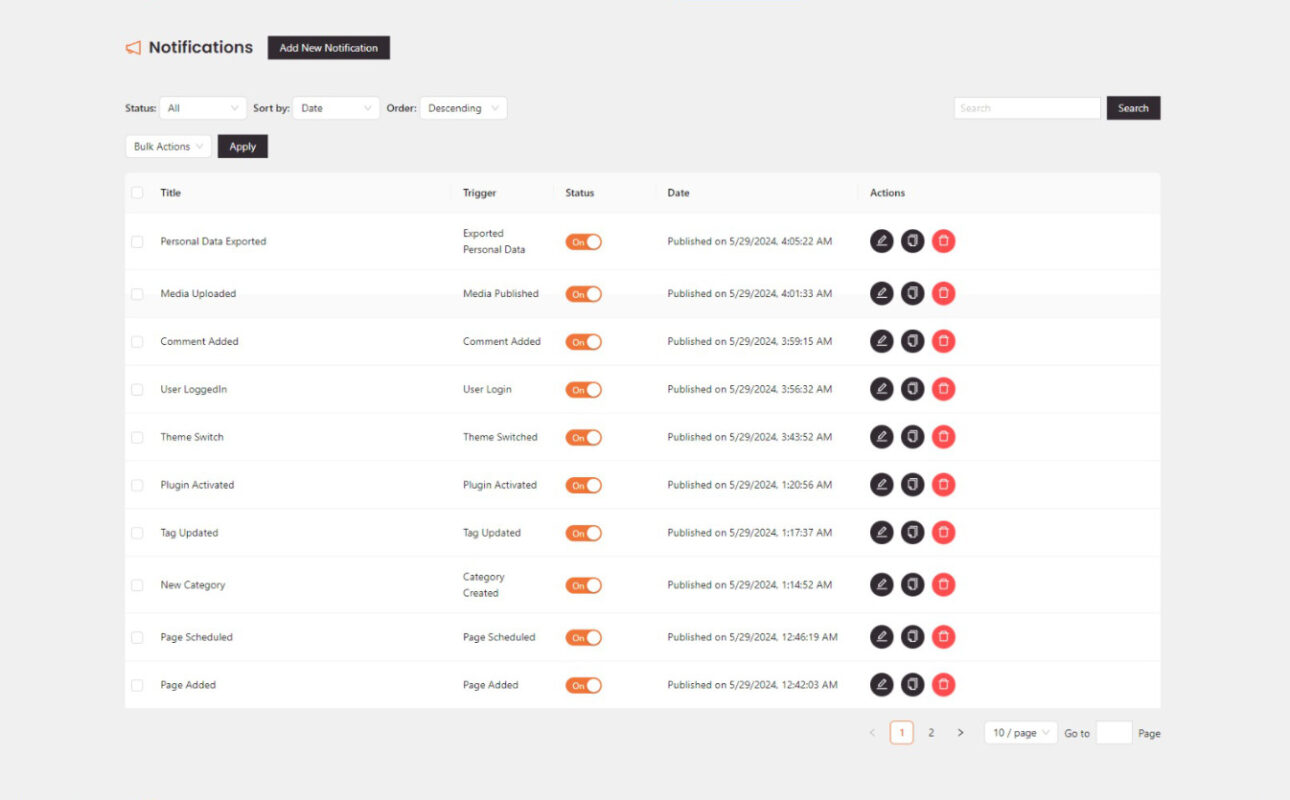Edit the Personal Data Exported notification
Viewport: 1290px width, 800px height.
(x=881, y=241)
